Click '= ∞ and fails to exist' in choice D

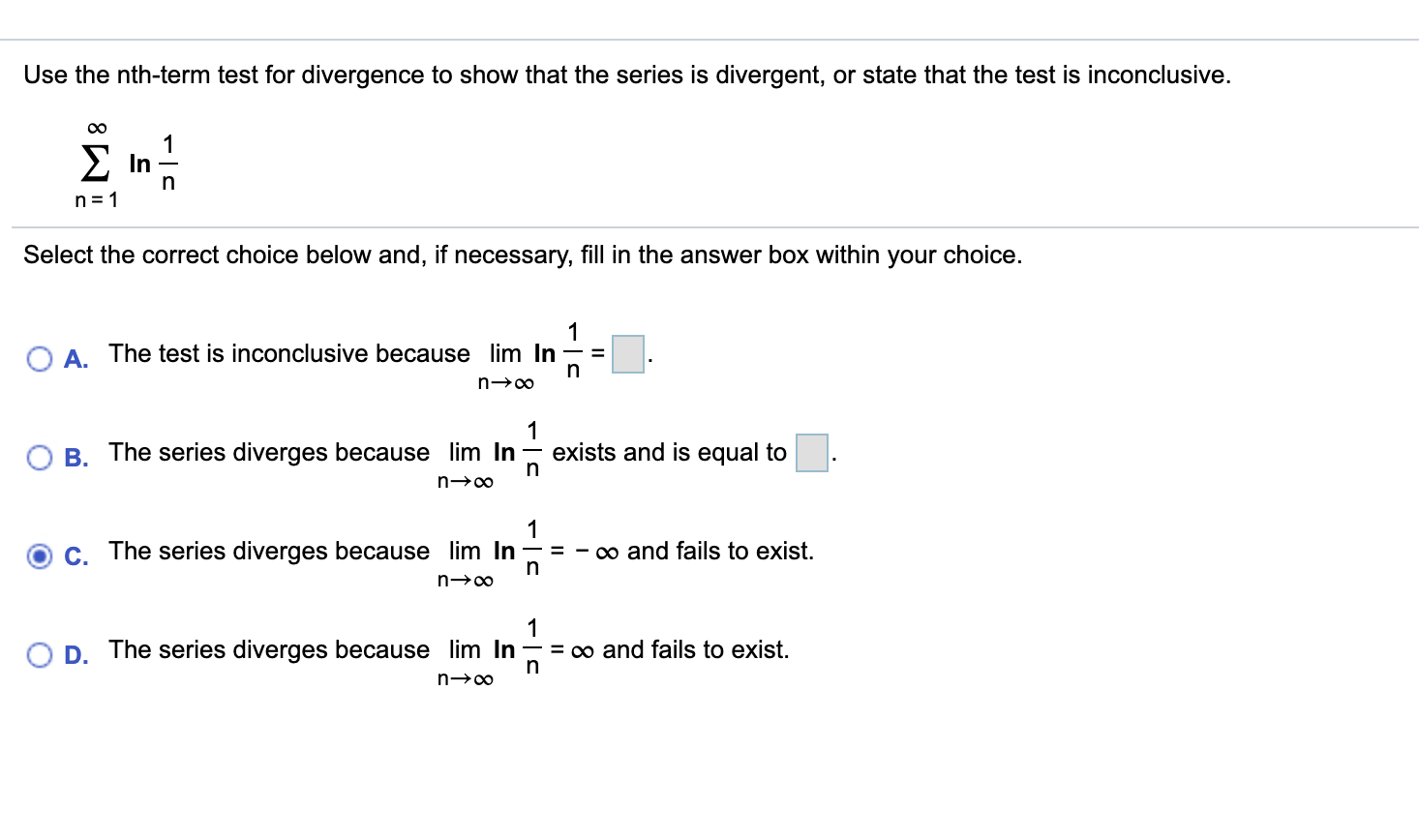click(x=670, y=649)
